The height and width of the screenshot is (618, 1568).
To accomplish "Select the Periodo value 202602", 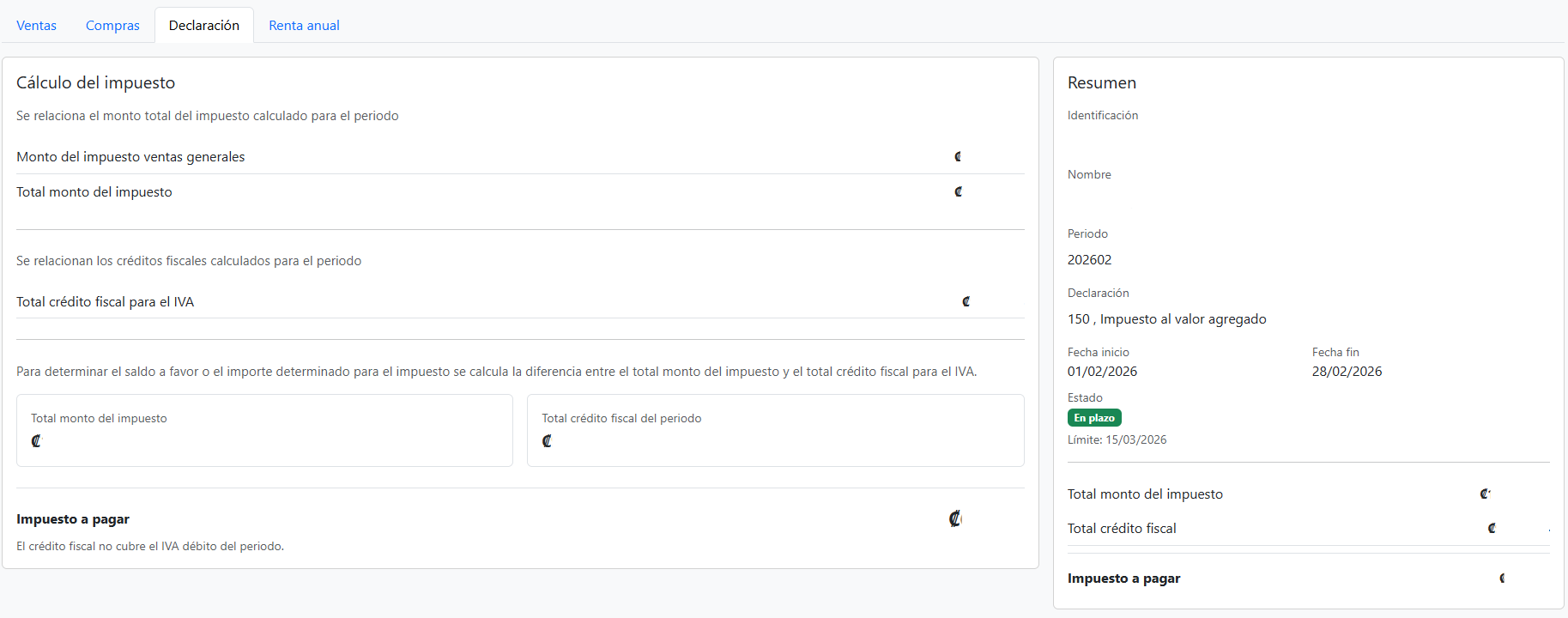I will (1089, 260).
